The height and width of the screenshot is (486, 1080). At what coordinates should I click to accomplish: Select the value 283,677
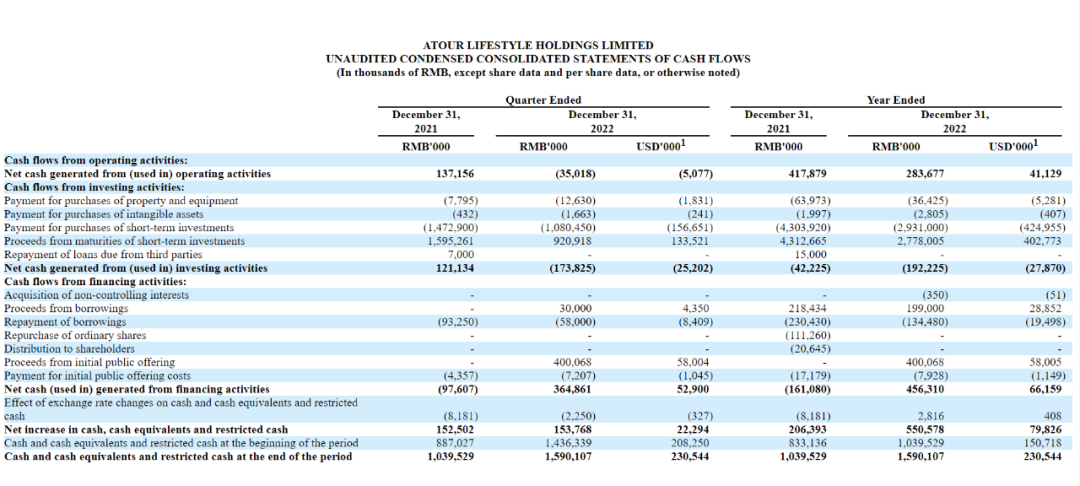(x=926, y=174)
